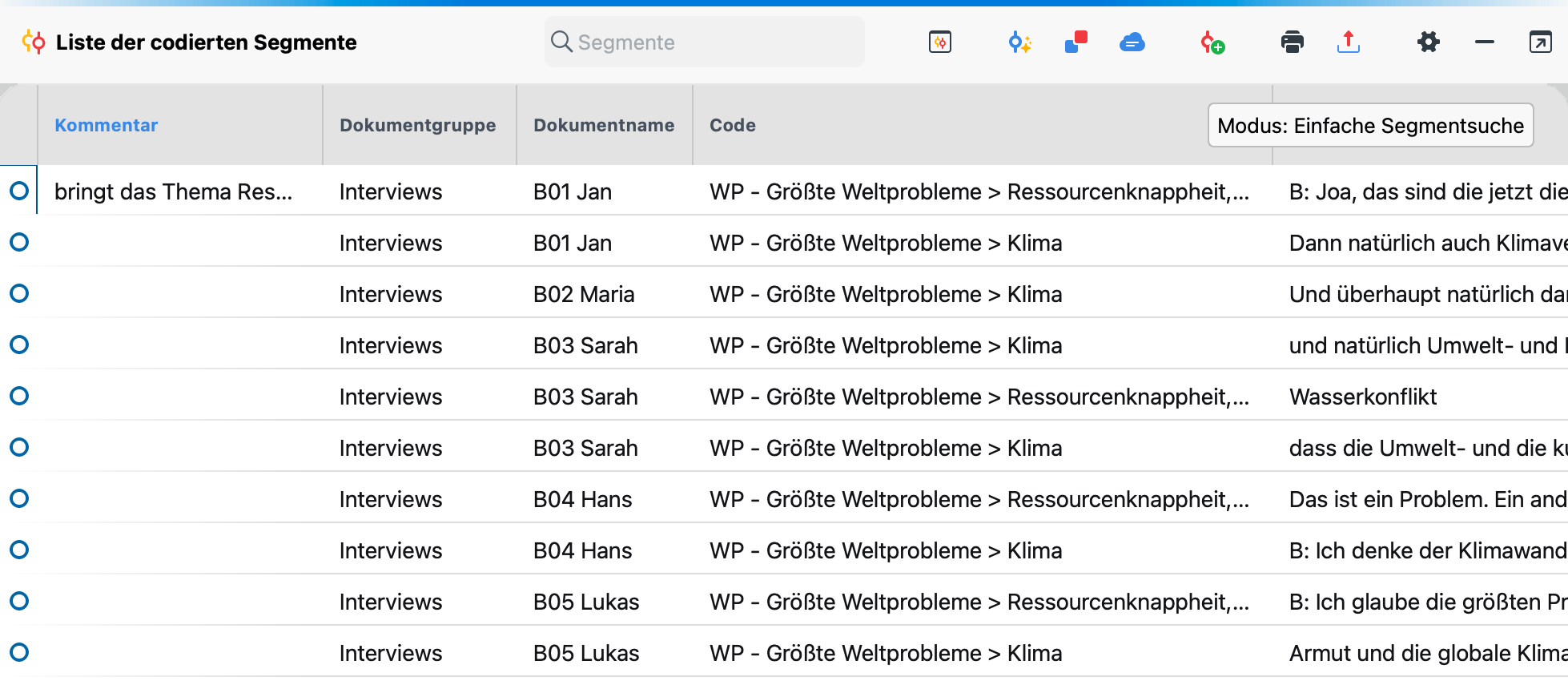Click segment circle for 'bringt das Thema Res...' row
Viewport: 1568px width, 697px height.
point(19,191)
